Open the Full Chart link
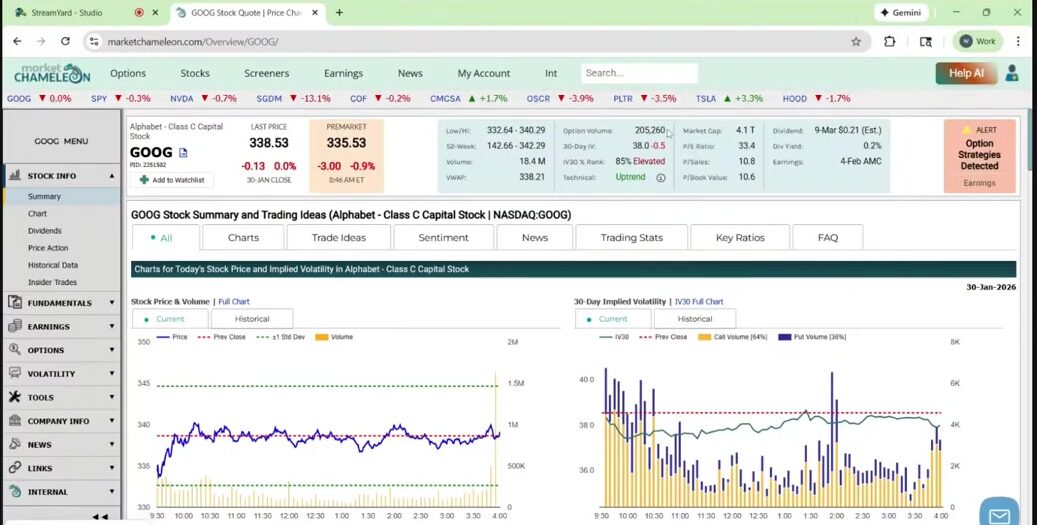1037x525 pixels. [x=234, y=302]
